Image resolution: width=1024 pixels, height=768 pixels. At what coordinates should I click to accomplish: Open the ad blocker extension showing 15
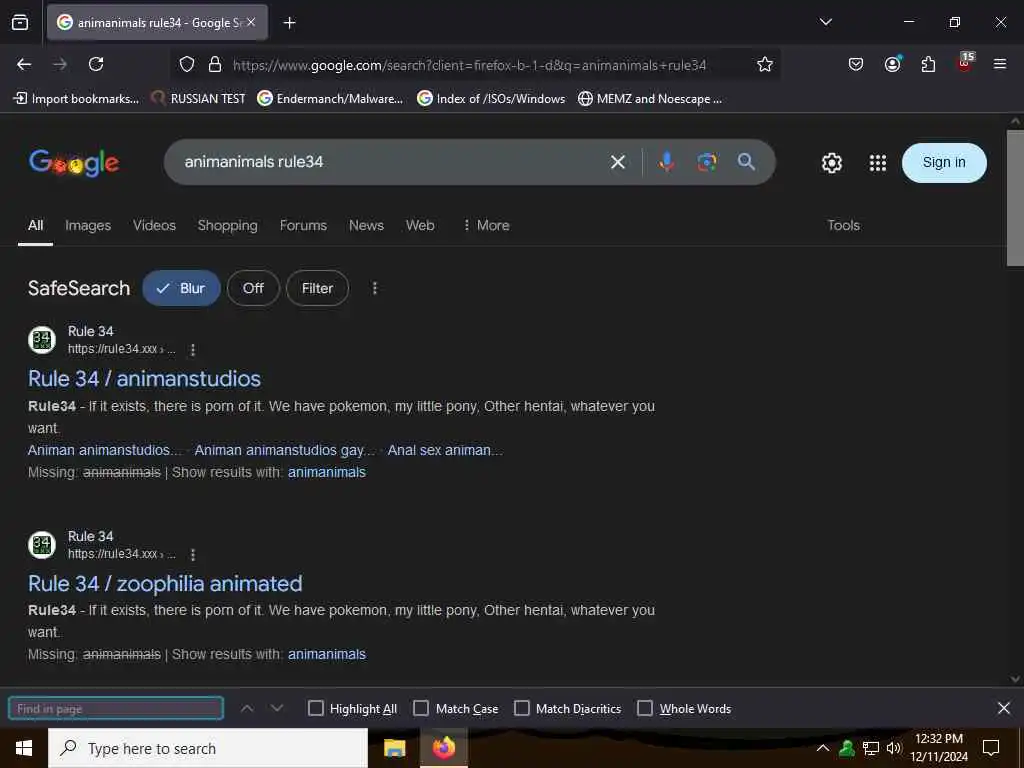(x=965, y=63)
